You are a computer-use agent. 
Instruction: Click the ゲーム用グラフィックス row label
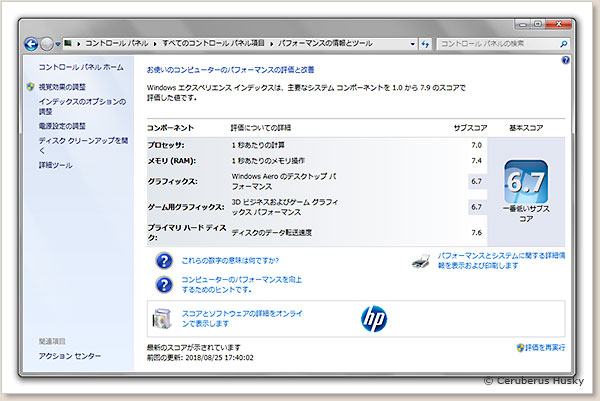click(186, 207)
